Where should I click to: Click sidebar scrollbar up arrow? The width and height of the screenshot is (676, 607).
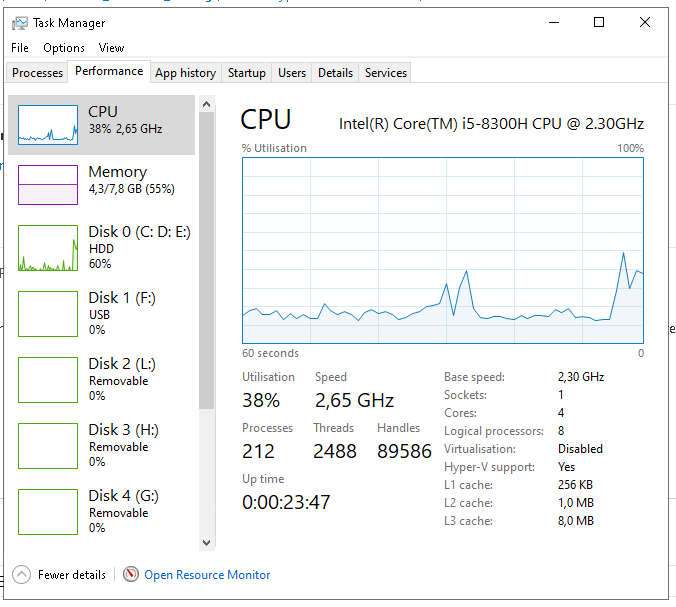pos(207,104)
